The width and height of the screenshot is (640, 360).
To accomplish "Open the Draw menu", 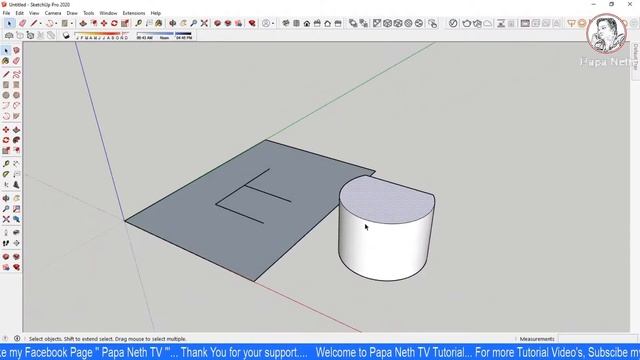I will [72, 13].
